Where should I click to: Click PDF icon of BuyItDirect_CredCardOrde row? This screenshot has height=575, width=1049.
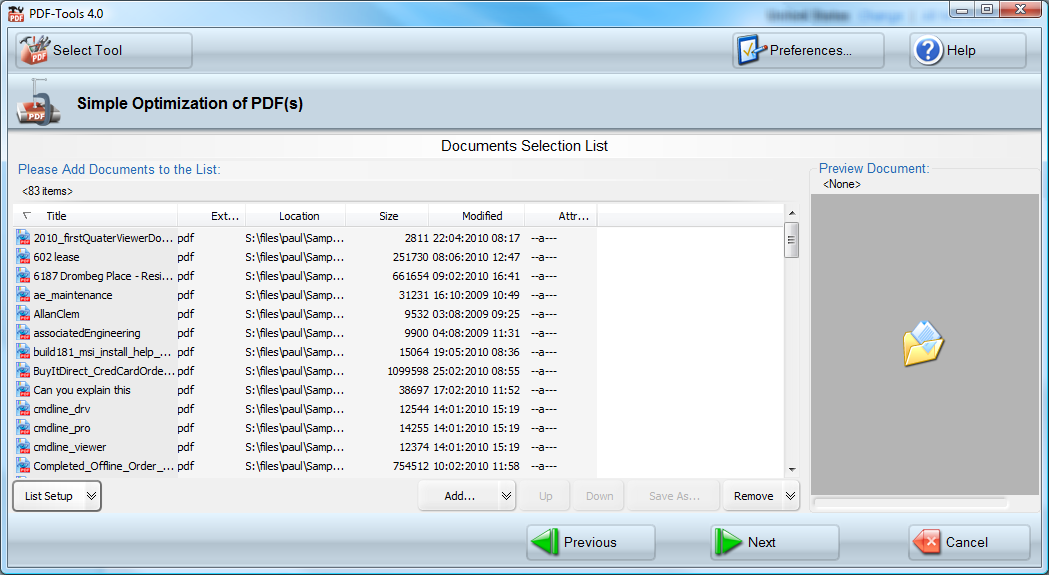tap(23, 371)
